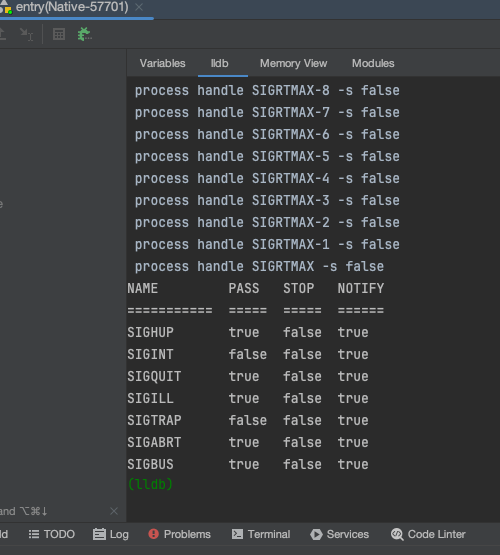This screenshot has height=555, width=500.
Task: Select the entry(Native-57701) session tab
Action: pos(72,7)
